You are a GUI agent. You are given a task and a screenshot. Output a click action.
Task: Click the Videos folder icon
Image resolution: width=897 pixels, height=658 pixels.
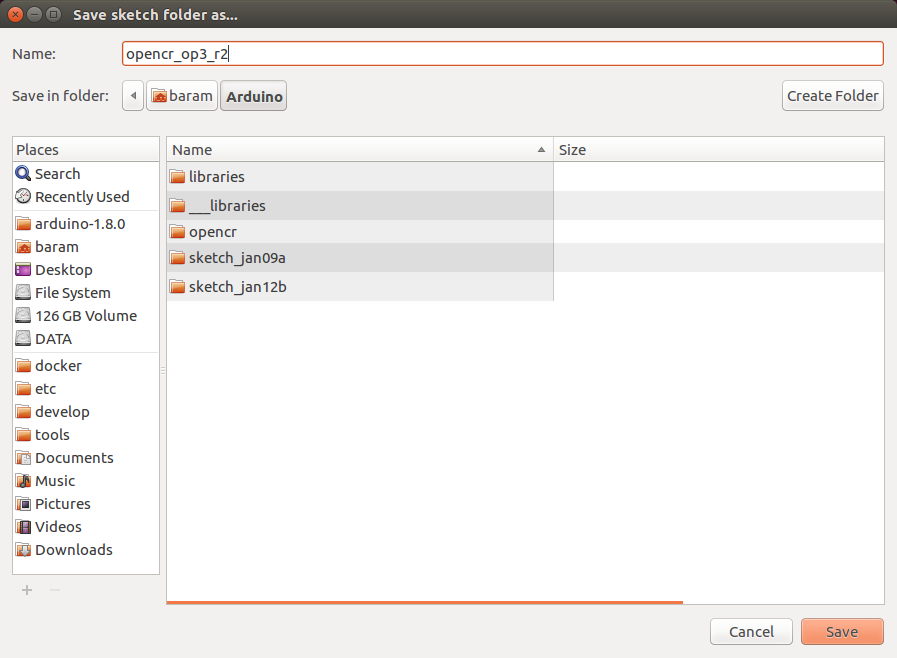(x=23, y=526)
